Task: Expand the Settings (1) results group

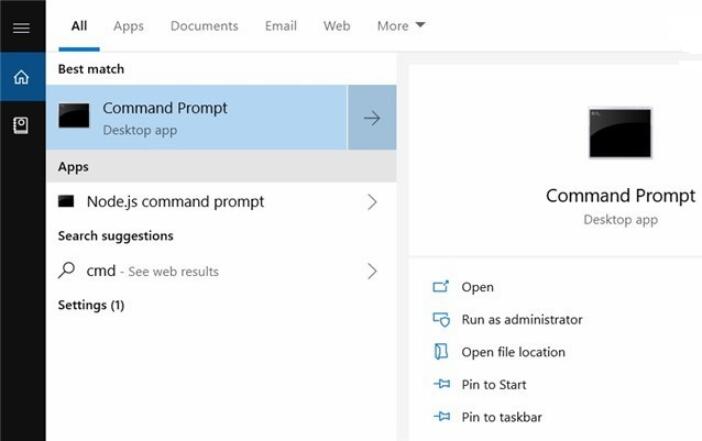Action: [x=91, y=305]
